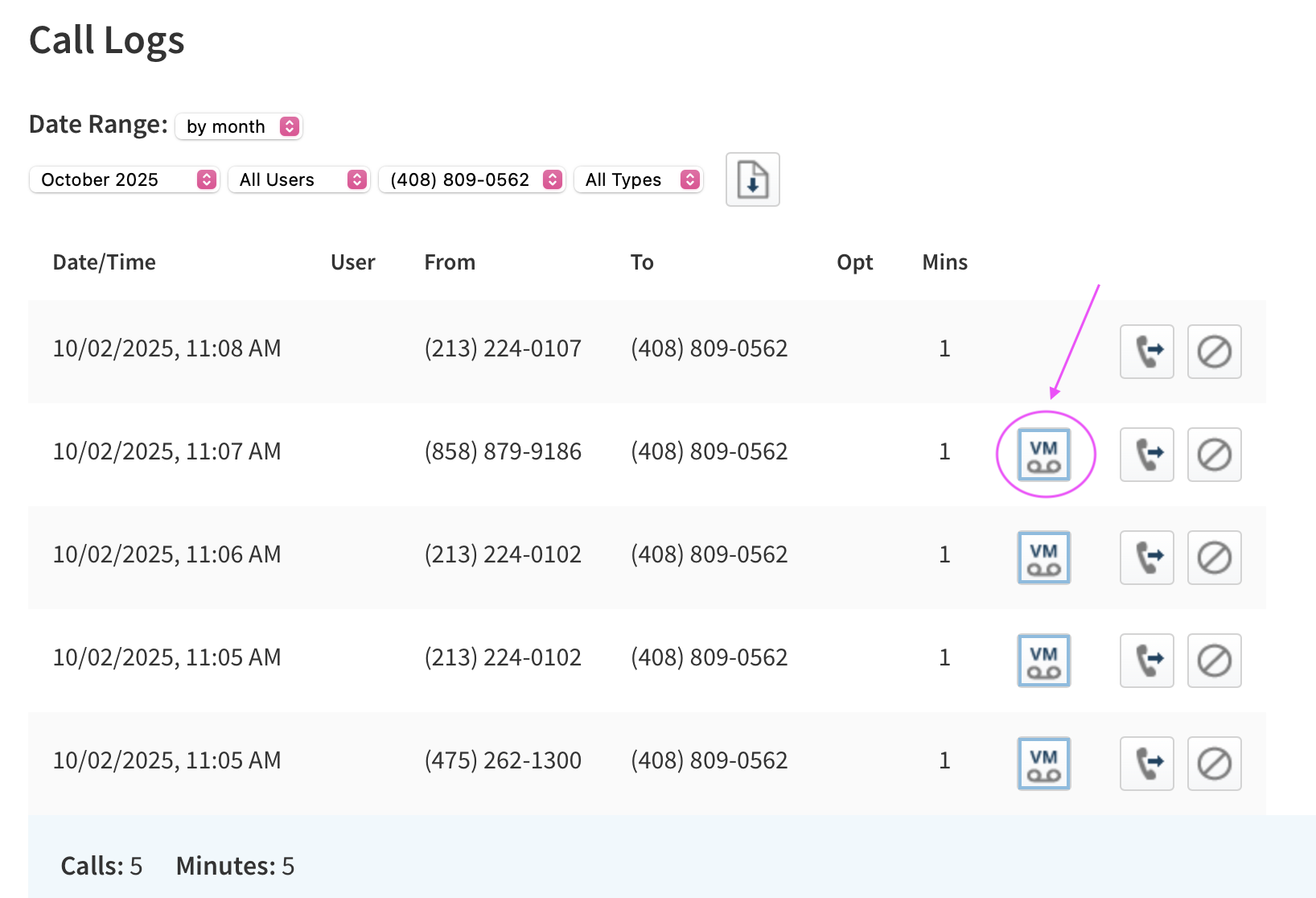Viewport: 1316px width, 898px height.
Task: Call back (213) 224-0107
Action: (1146, 352)
